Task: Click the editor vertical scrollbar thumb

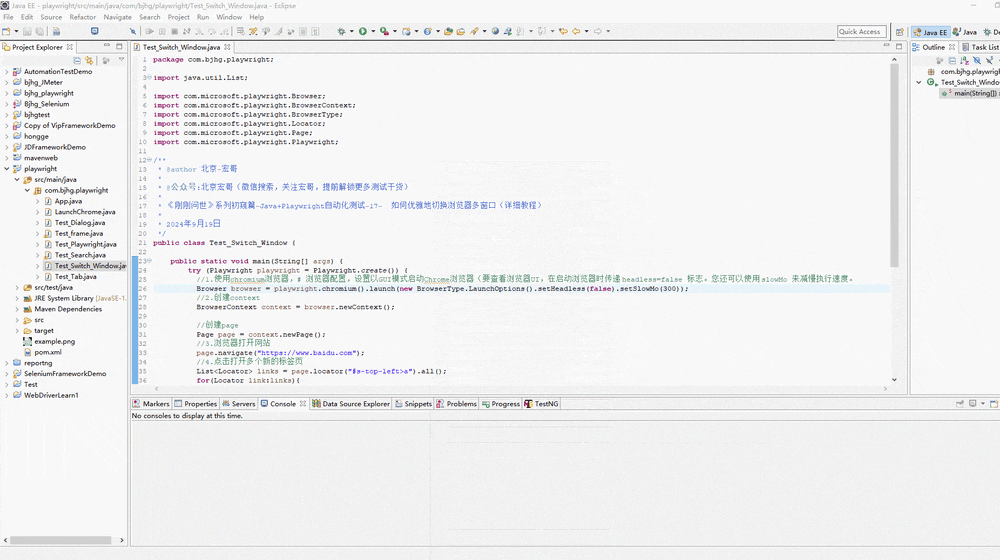Action: [894, 166]
